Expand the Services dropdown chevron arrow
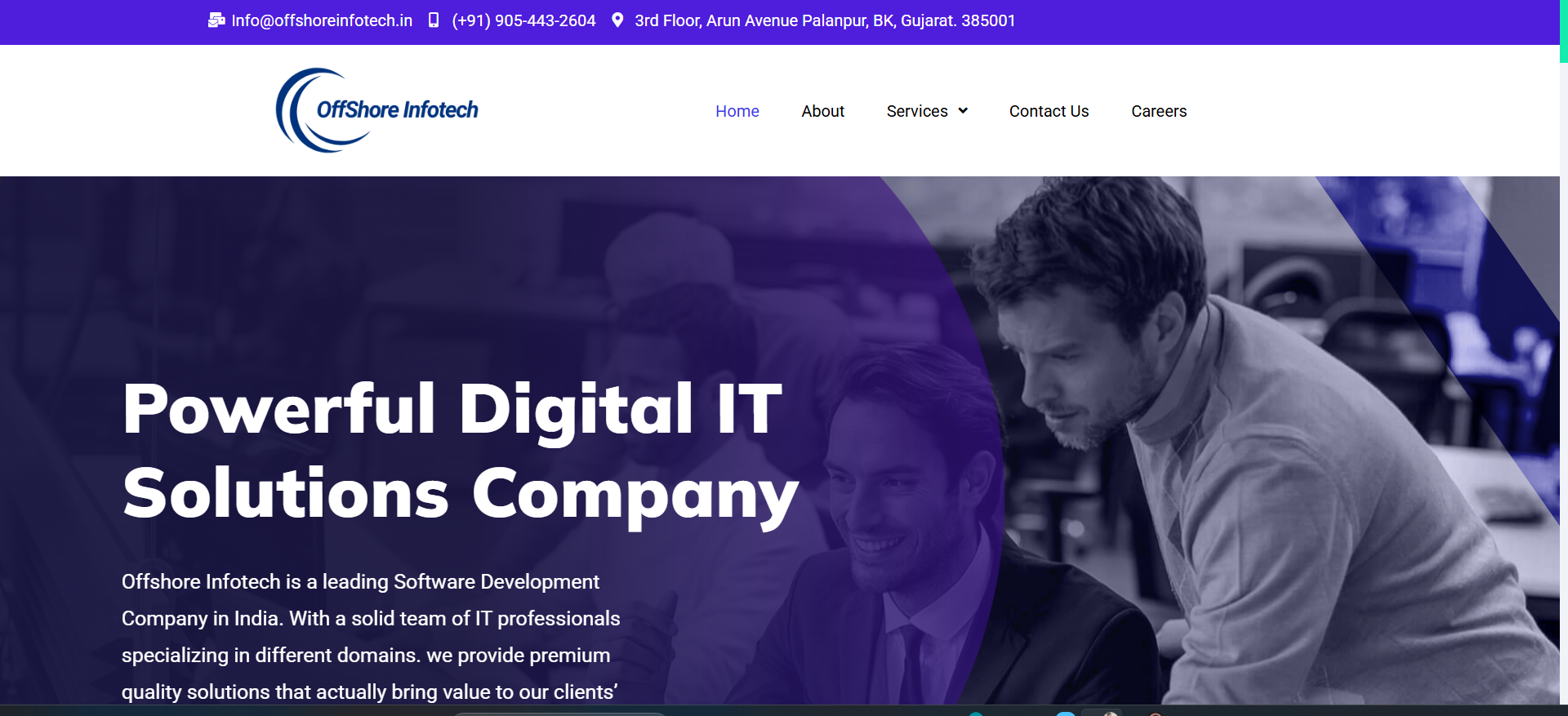The image size is (1568, 716). click(x=963, y=111)
